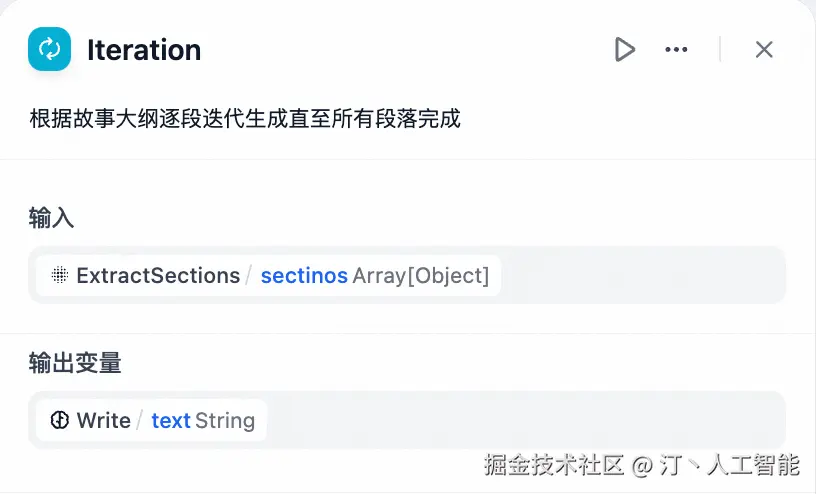Open the input variable selector field
Viewport: 816px width, 494px height.
coord(640,275)
